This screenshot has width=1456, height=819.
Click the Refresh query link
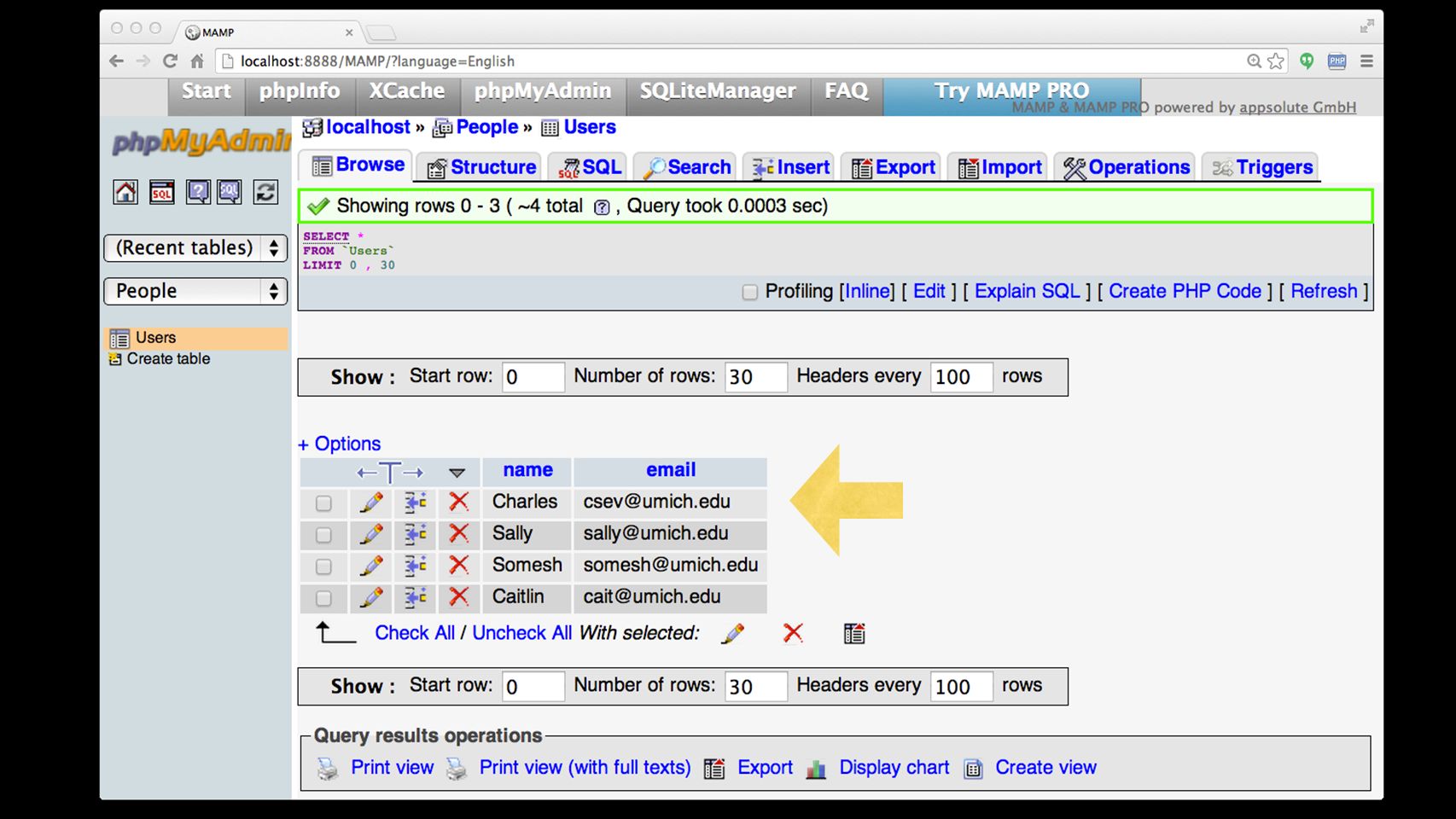tap(1324, 291)
